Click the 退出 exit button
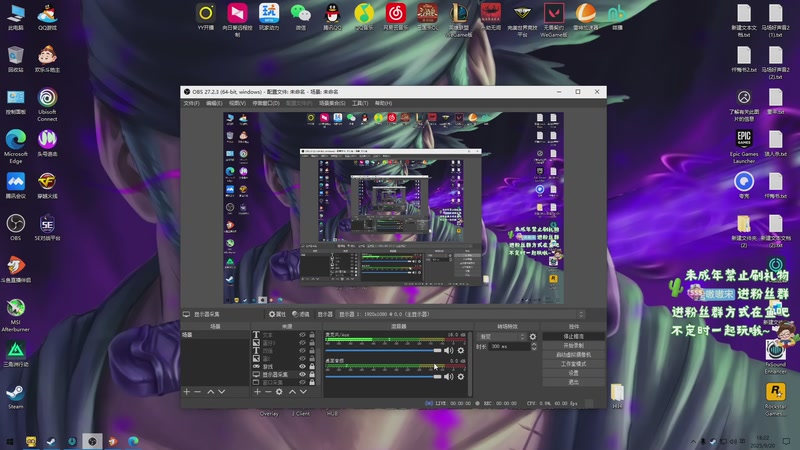 tap(573, 382)
